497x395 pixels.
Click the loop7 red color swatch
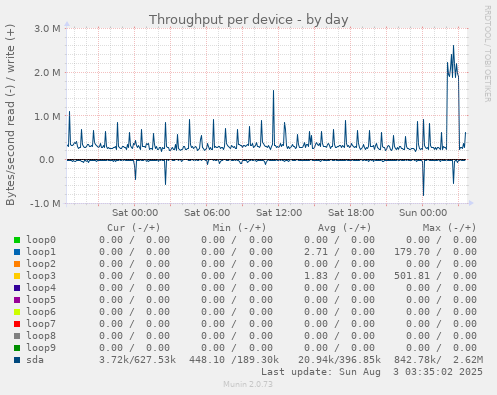point(17,324)
